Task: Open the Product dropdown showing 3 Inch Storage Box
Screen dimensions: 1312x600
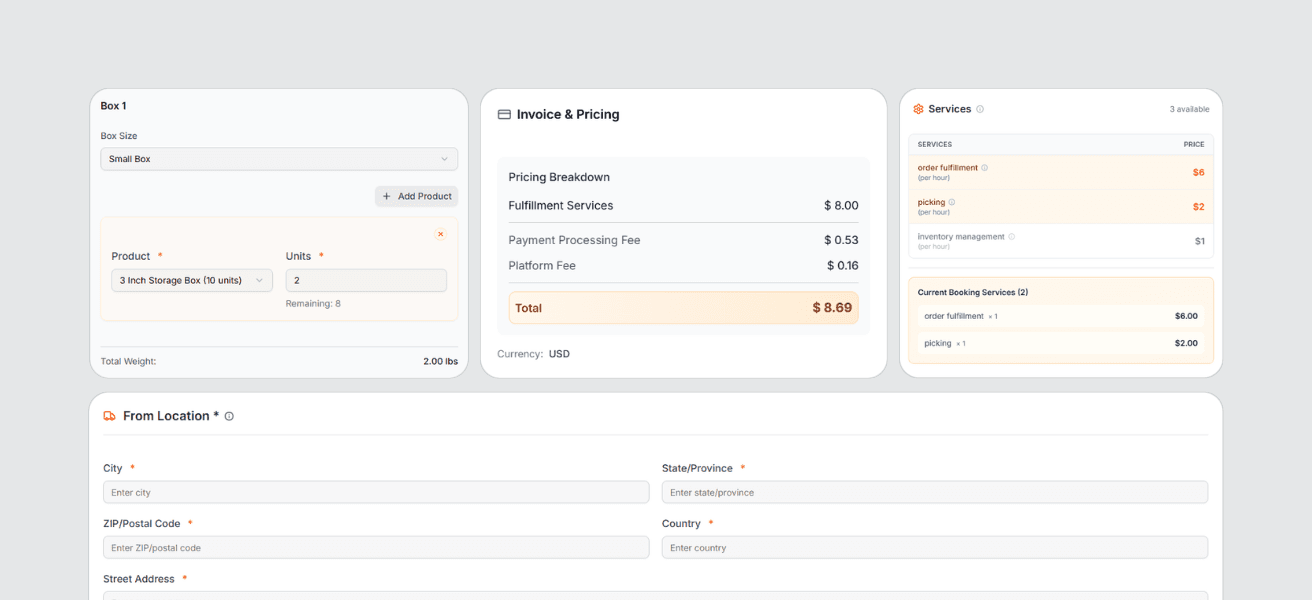Action: coord(191,280)
